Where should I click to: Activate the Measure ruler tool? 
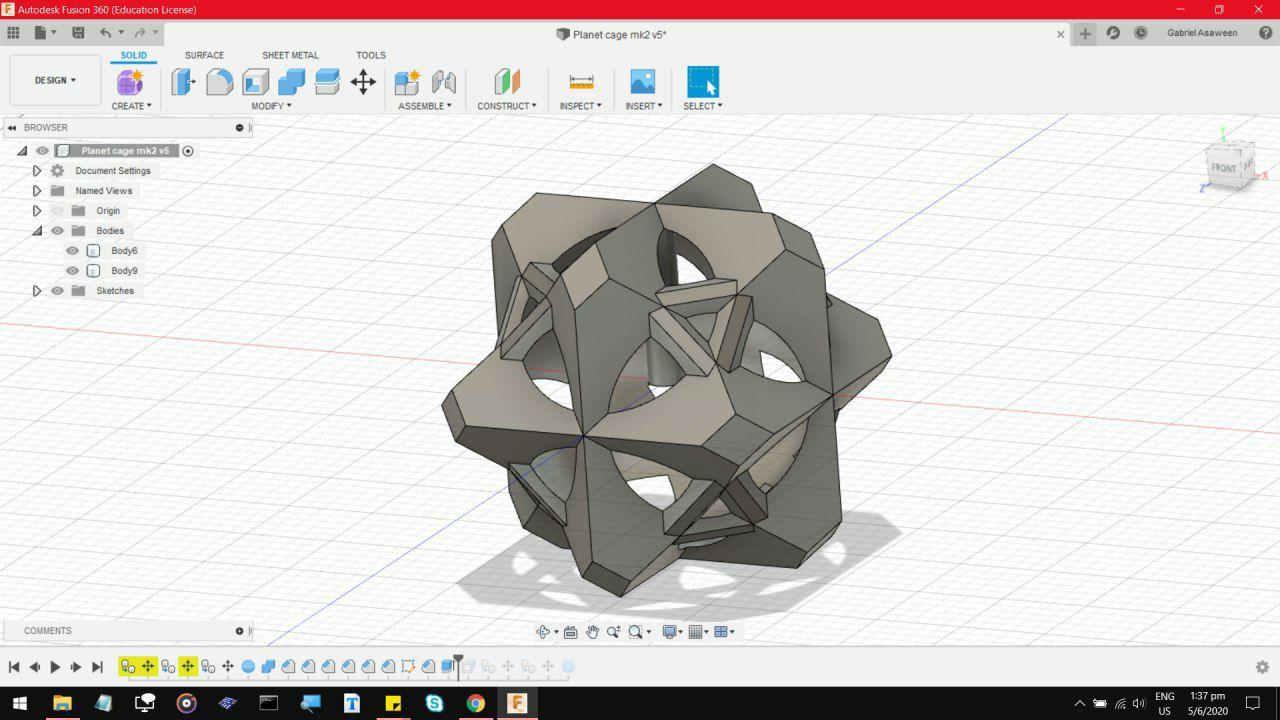click(x=581, y=82)
